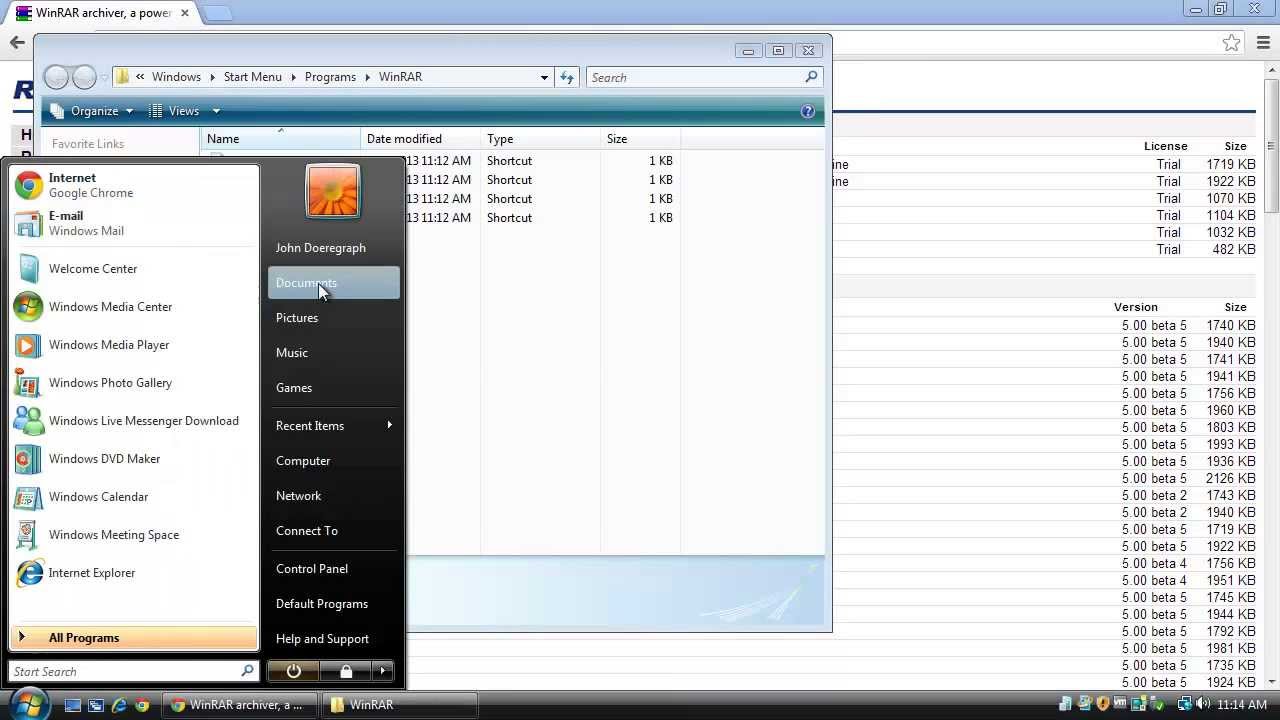Viewport: 1280px width, 720px height.
Task: Open the address bar history dropdown
Action: click(544, 77)
